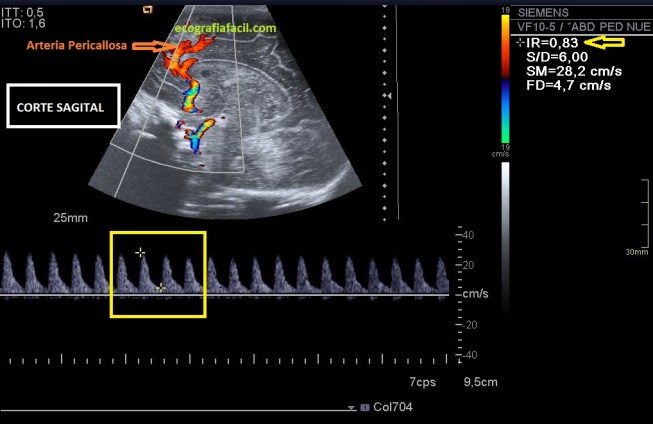Screen dimensions: 653x424
Task: Click the small icon left of Col704
Action: [365, 408]
